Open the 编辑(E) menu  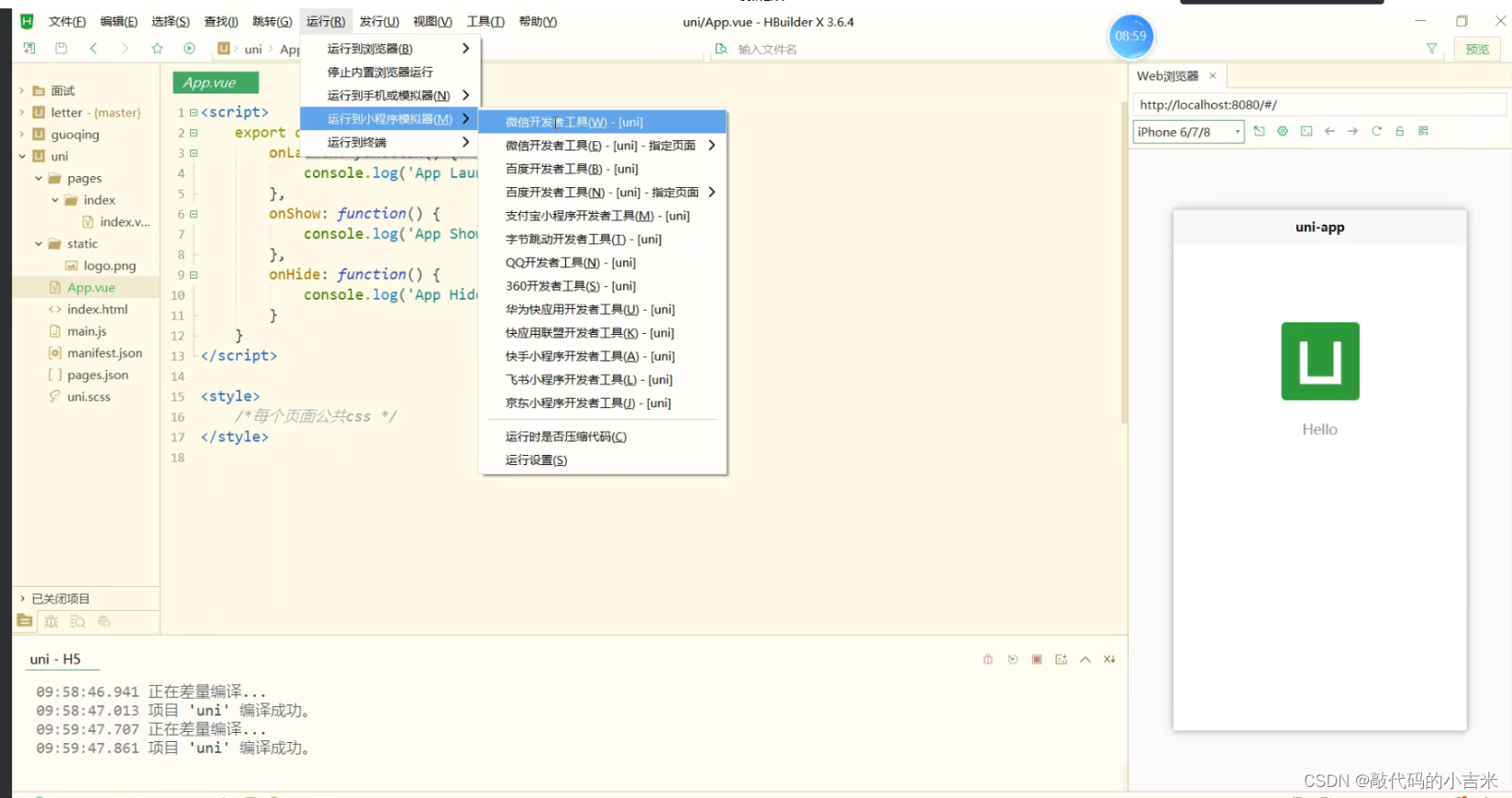click(x=118, y=21)
